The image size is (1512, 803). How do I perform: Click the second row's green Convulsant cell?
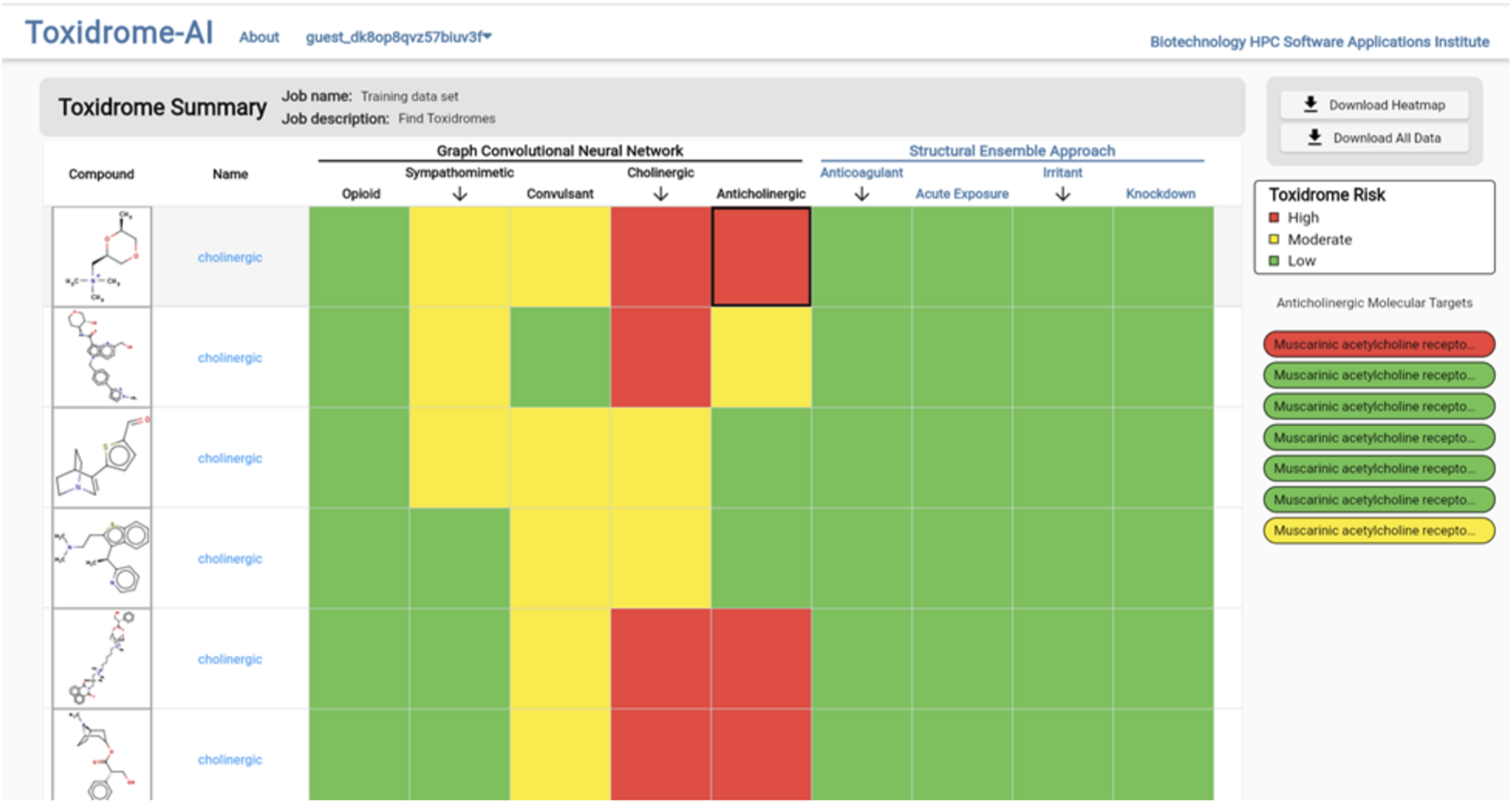pos(560,357)
